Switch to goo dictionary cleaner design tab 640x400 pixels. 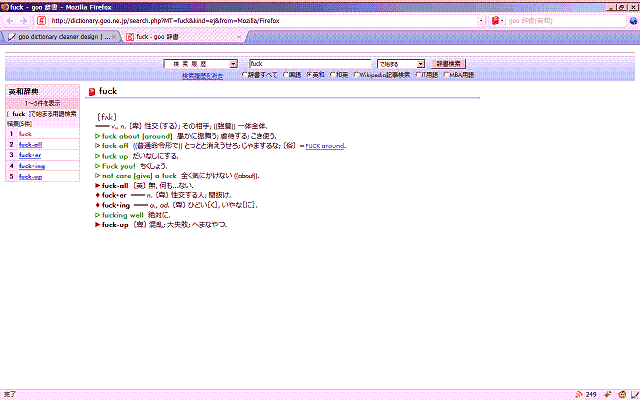60,37
